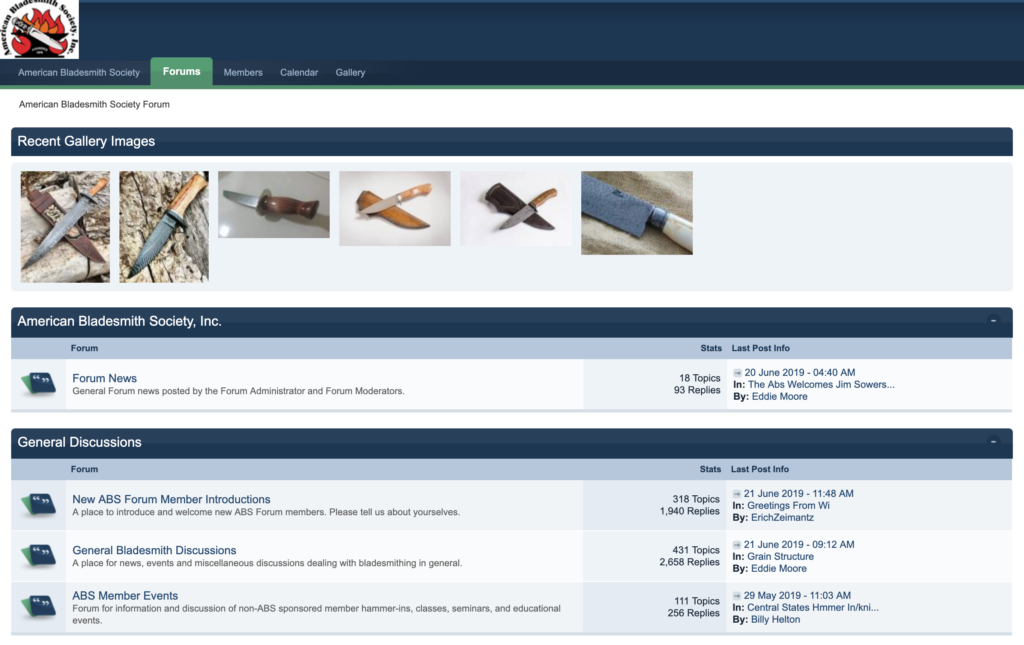Go to last post icon for 21 June 11:48 AM
The width and height of the screenshot is (1024, 645).
(x=737, y=494)
